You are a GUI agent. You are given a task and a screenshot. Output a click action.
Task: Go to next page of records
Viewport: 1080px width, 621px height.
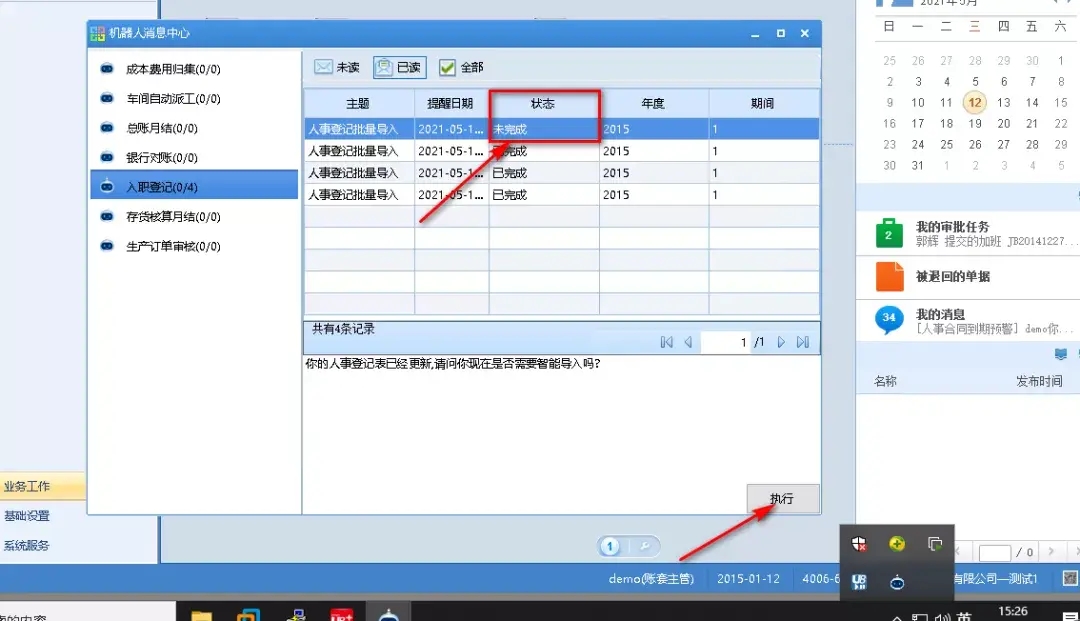pyautogui.click(x=781, y=342)
